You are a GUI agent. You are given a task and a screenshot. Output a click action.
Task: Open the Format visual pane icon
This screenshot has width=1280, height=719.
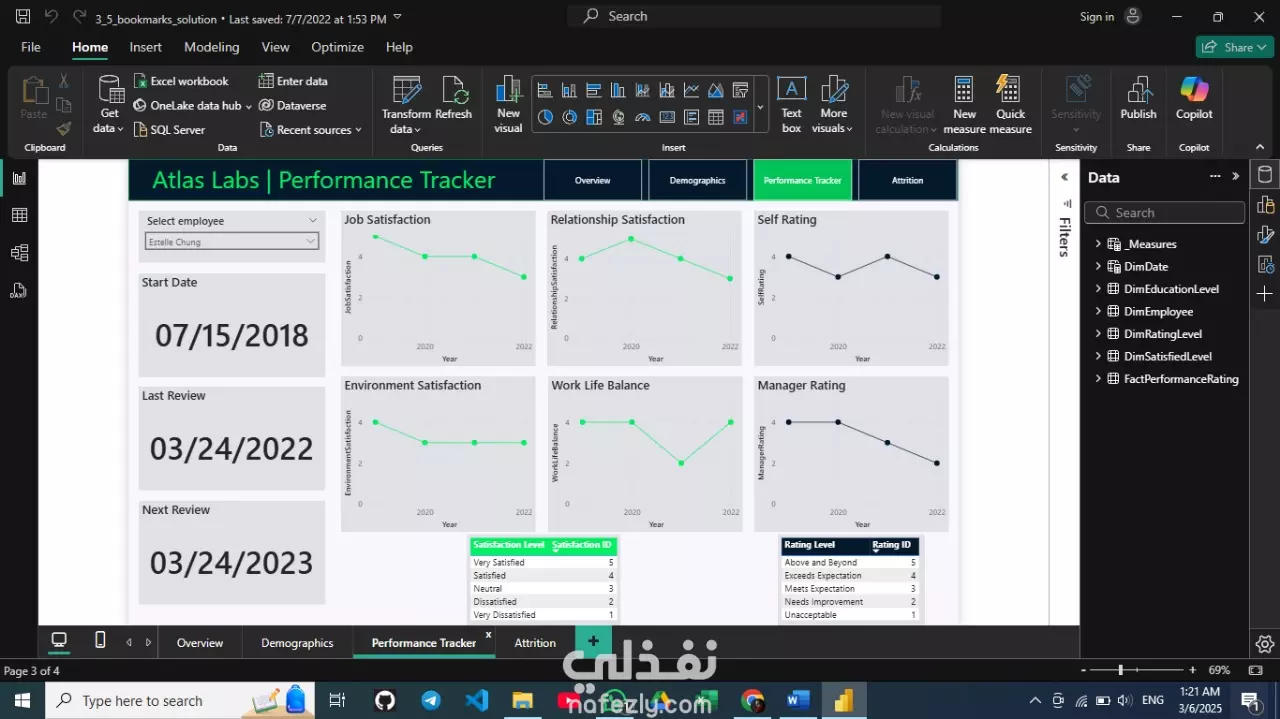1265,235
